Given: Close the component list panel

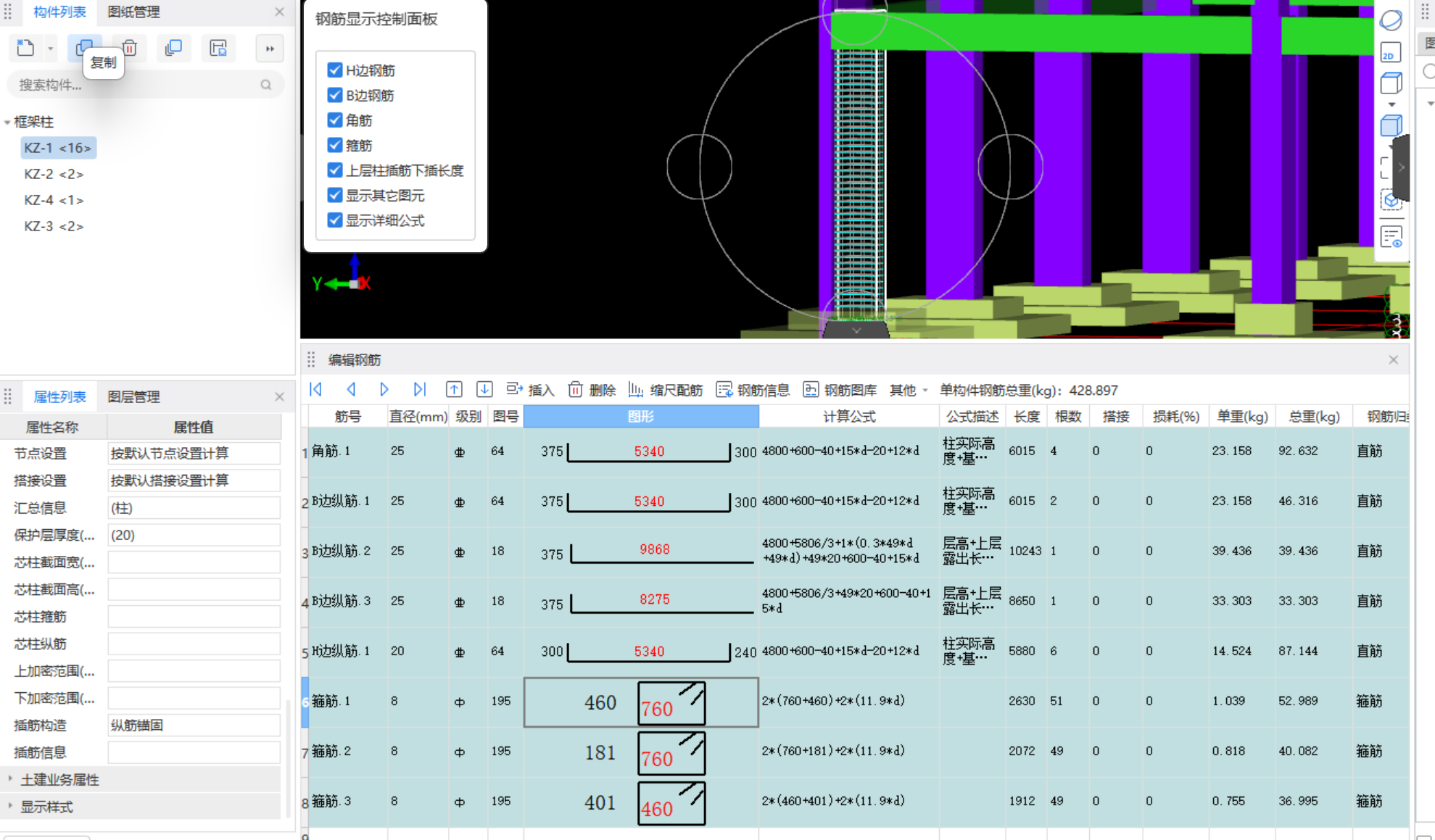Looking at the screenshot, I should (279, 12).
